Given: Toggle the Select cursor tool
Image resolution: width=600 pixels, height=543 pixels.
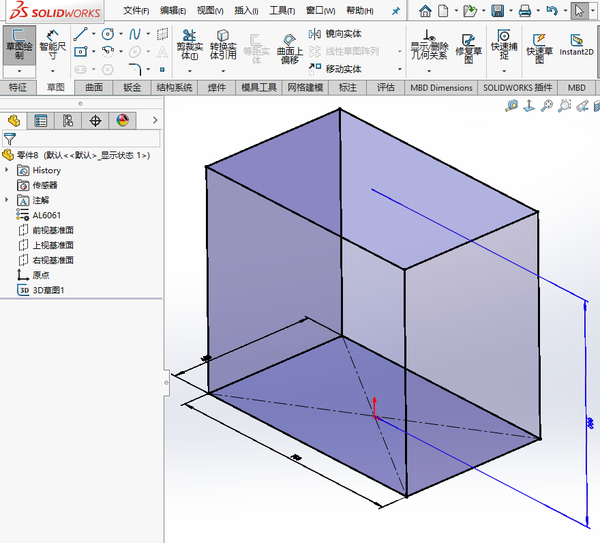Looking at the screenshot, I should 579,11.
